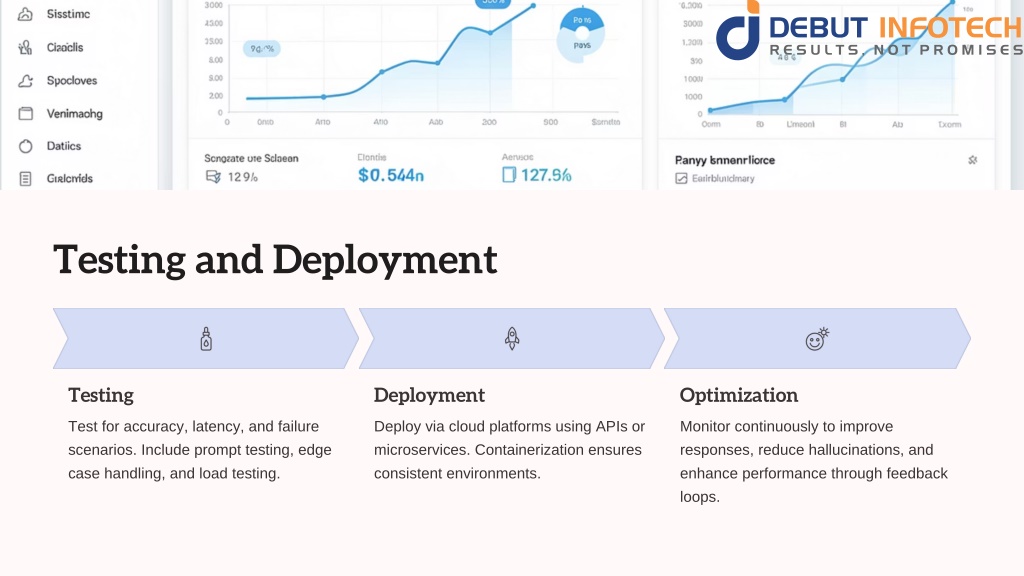This screenshot has width=1024, height=576.
Task: Click the circle icon beside Datiics
Action: click(x=26, y=146)
